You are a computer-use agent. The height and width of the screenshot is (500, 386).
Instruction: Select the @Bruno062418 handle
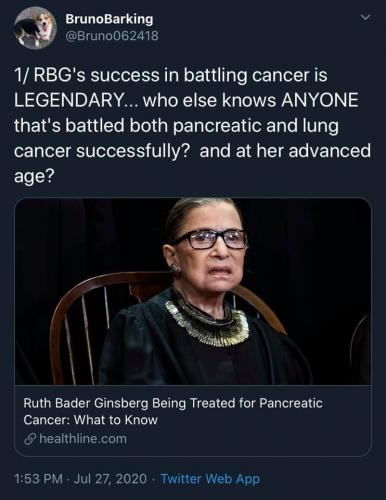pyautogui.click(x=112, y=36)
